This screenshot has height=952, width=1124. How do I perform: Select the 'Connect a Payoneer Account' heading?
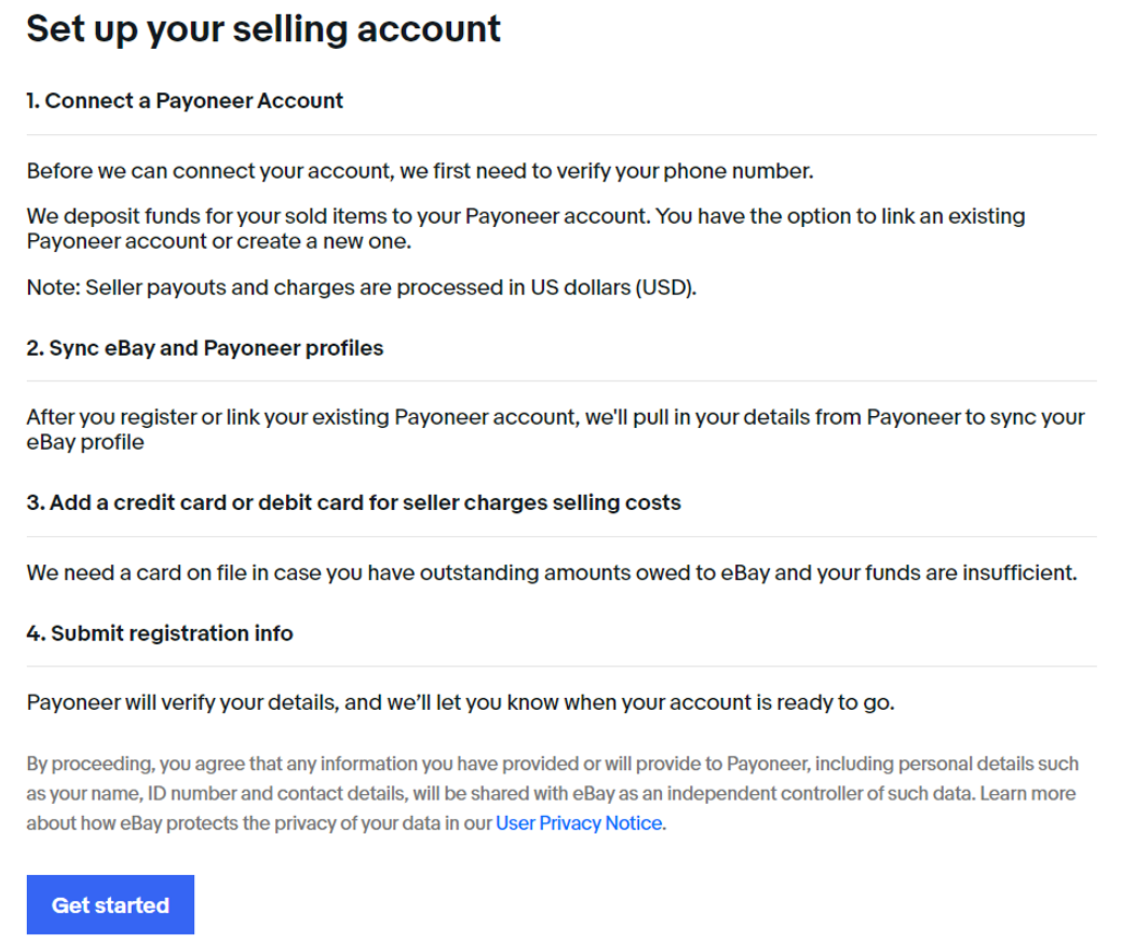point(185,101)
